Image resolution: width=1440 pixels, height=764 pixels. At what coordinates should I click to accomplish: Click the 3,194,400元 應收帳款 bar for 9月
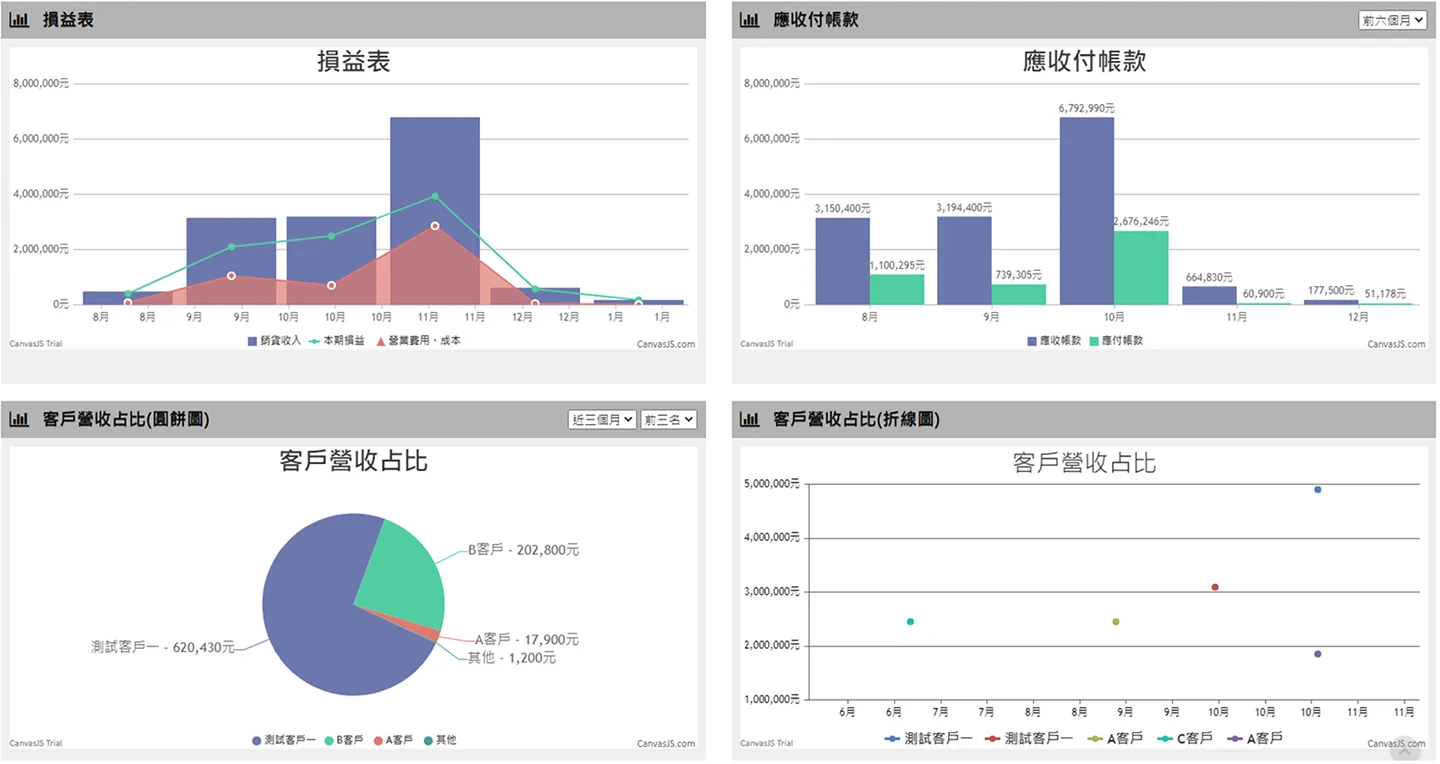pos(964,260)
